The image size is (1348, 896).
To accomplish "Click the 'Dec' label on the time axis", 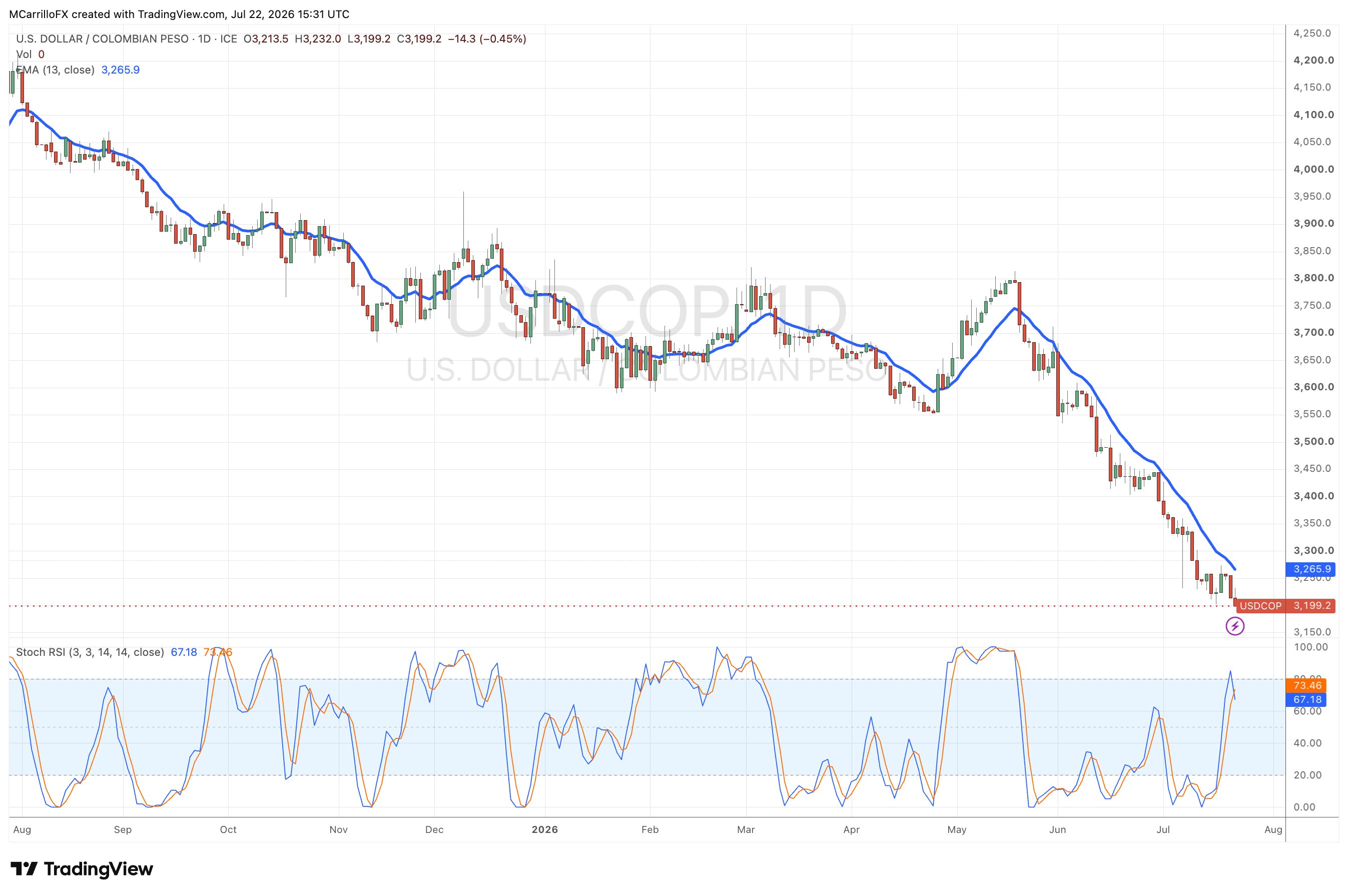I will pyautogui.click(x=434, y=830).
